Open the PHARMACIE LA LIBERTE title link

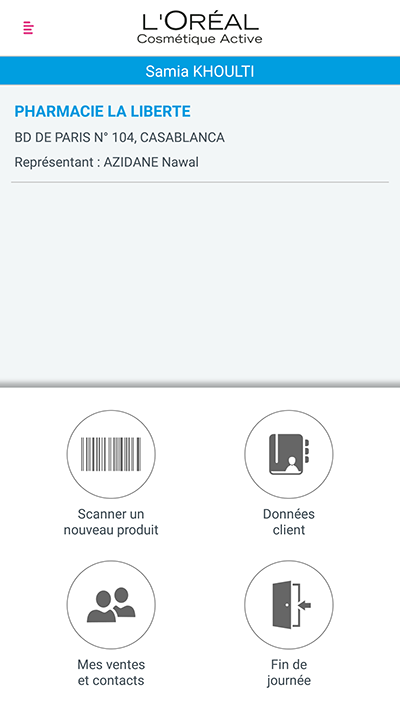[102, 112]
